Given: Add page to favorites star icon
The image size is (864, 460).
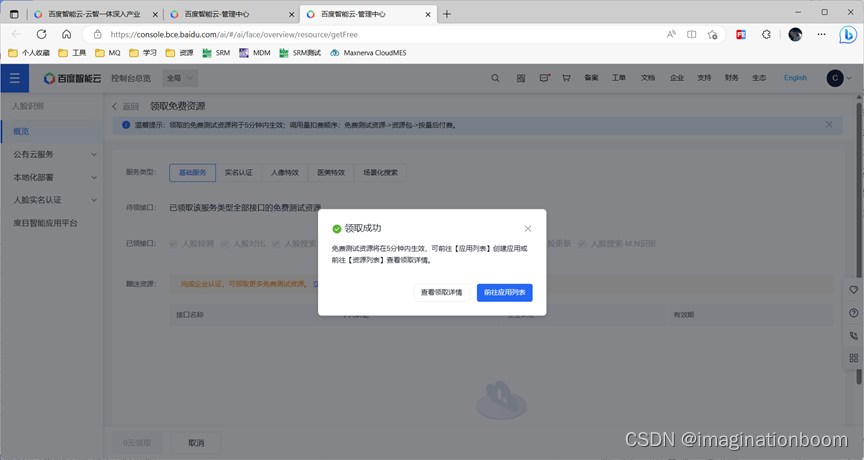Looking at the screenshot, I should click(712, 34).
